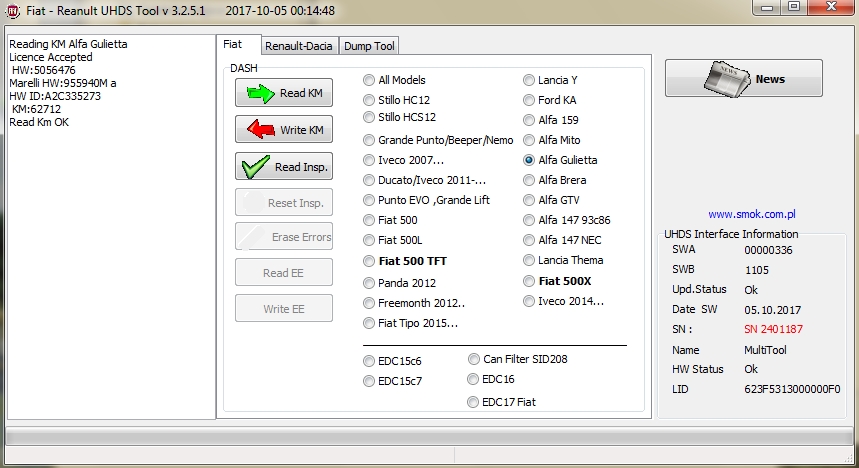
Task: Select the EDC17 Fiat radio button
Action: tap(473, 402)
